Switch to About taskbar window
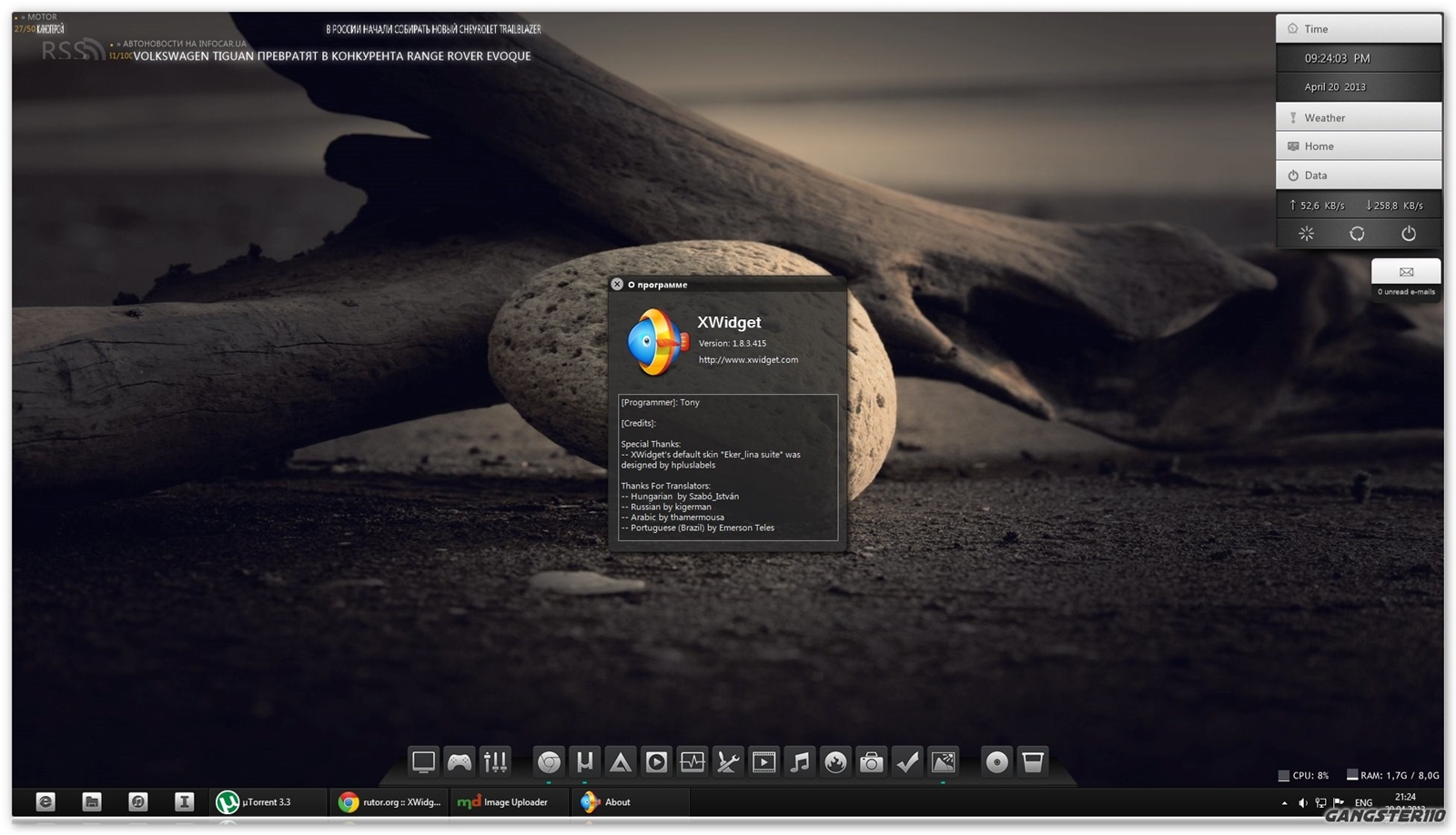1456x835 pixels. pyautogui.click(x=631, y=801)
